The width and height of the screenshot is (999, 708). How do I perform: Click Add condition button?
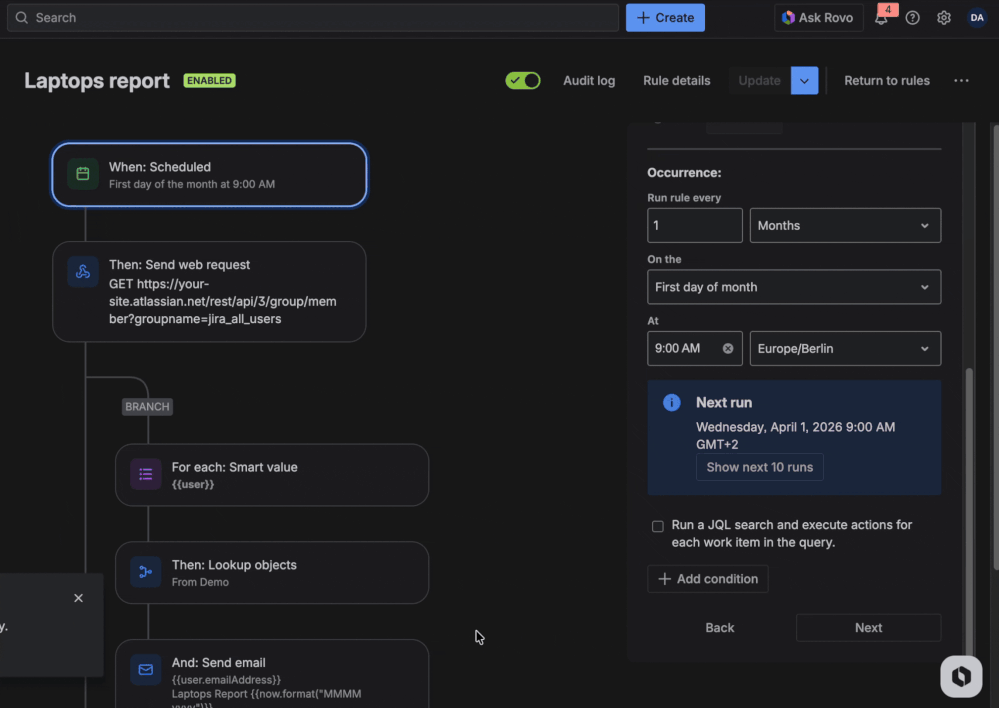click(x=708, y=579)
